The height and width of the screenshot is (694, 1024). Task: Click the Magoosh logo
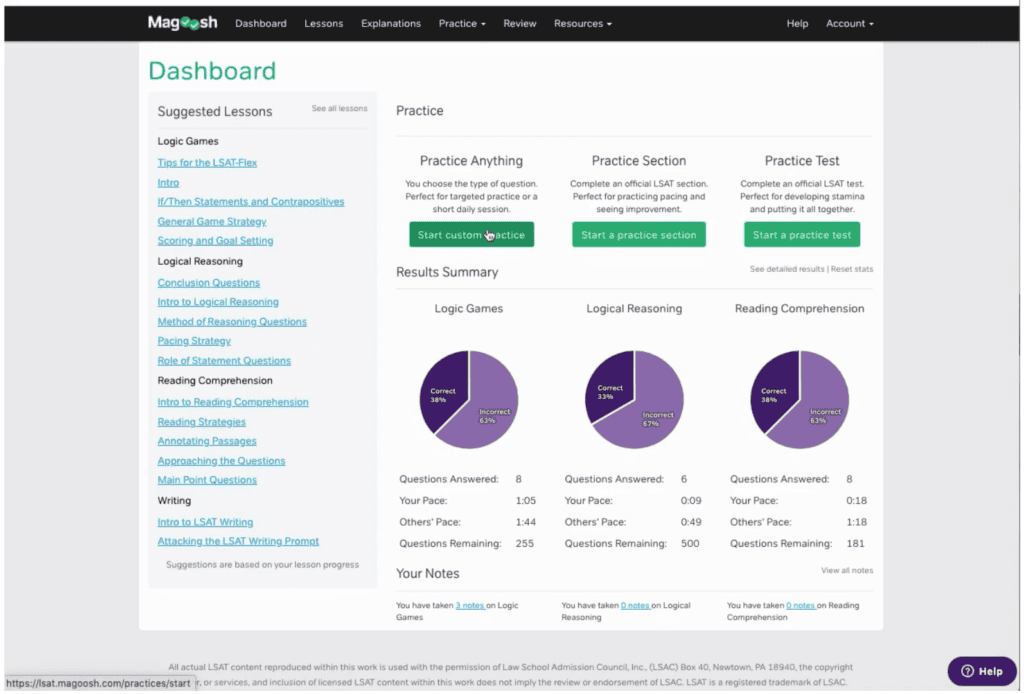(182, 22)
